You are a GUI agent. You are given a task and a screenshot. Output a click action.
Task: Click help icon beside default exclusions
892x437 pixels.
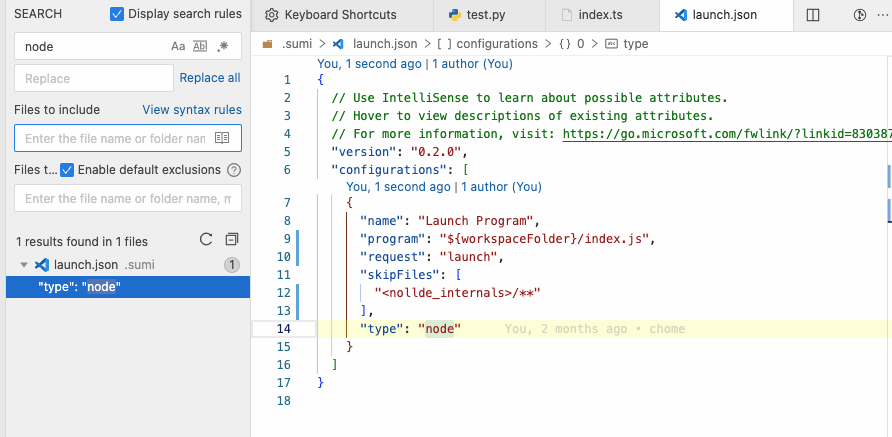coord(234,170)
